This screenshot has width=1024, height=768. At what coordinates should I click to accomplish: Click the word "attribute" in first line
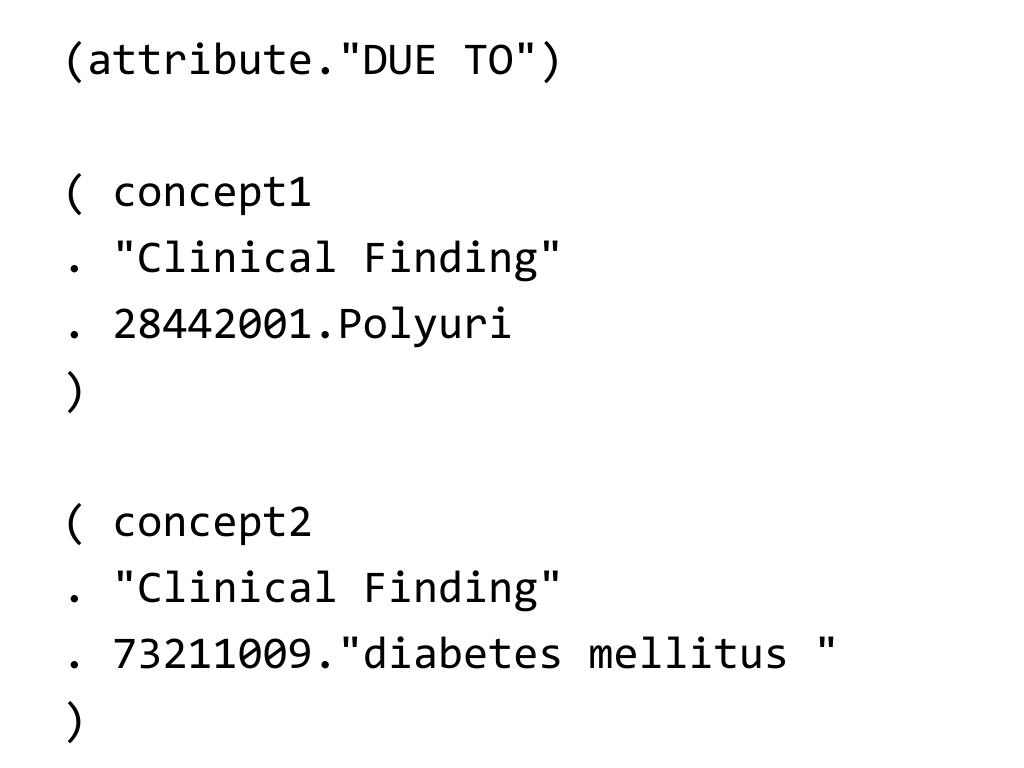pos(200,60)
